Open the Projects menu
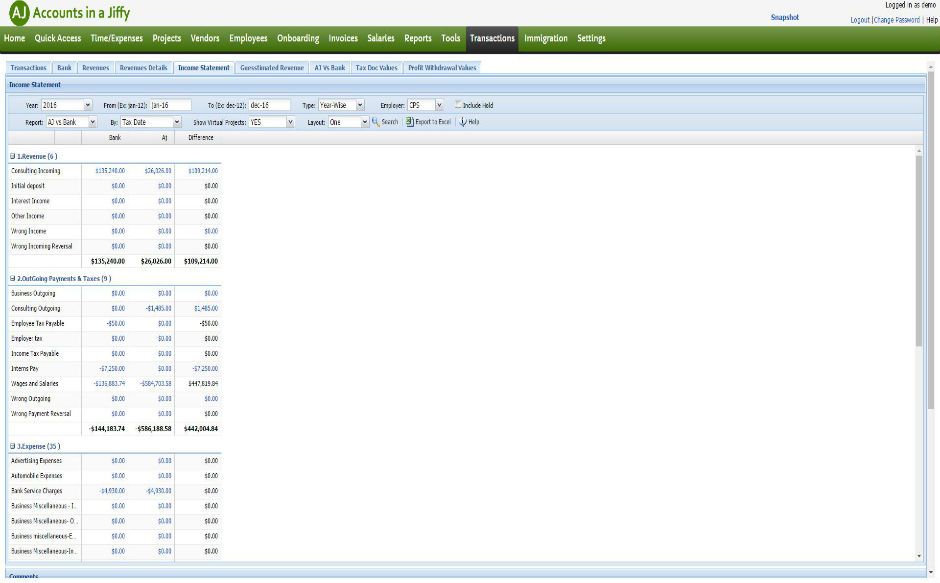This screenshot has height=583, width=940. coord(167,38)
